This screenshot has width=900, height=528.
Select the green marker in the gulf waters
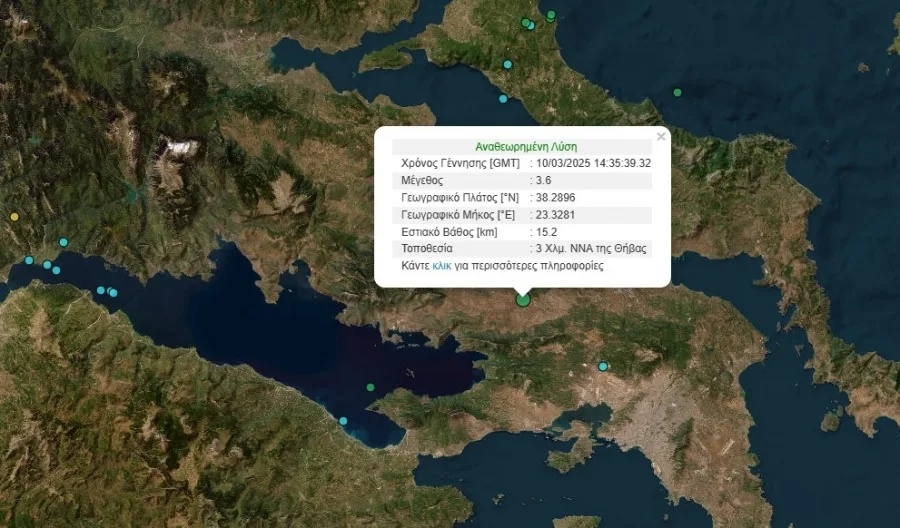(370, 387)
